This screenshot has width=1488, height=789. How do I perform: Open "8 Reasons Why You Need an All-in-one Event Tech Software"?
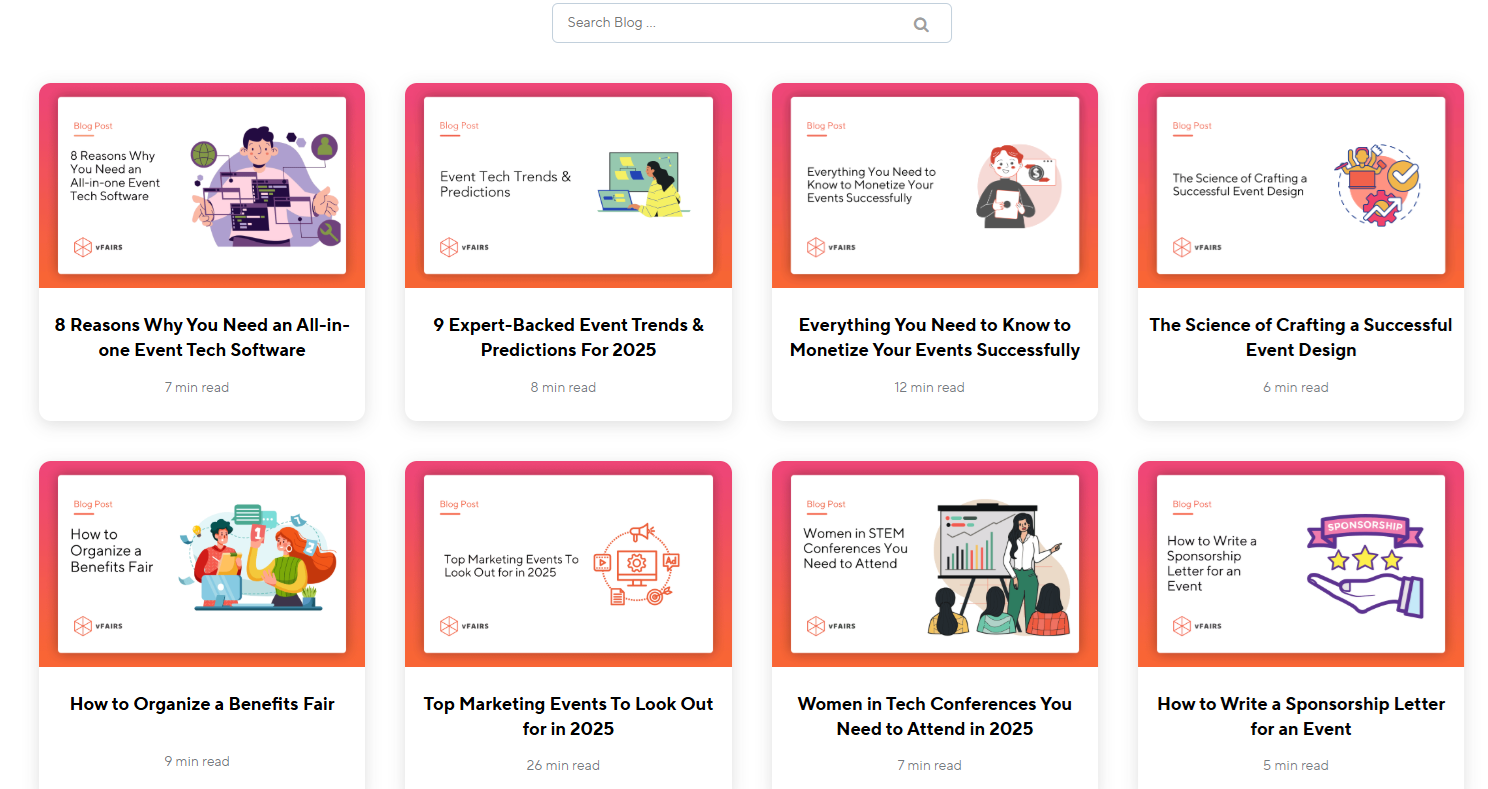coord(202,337)
